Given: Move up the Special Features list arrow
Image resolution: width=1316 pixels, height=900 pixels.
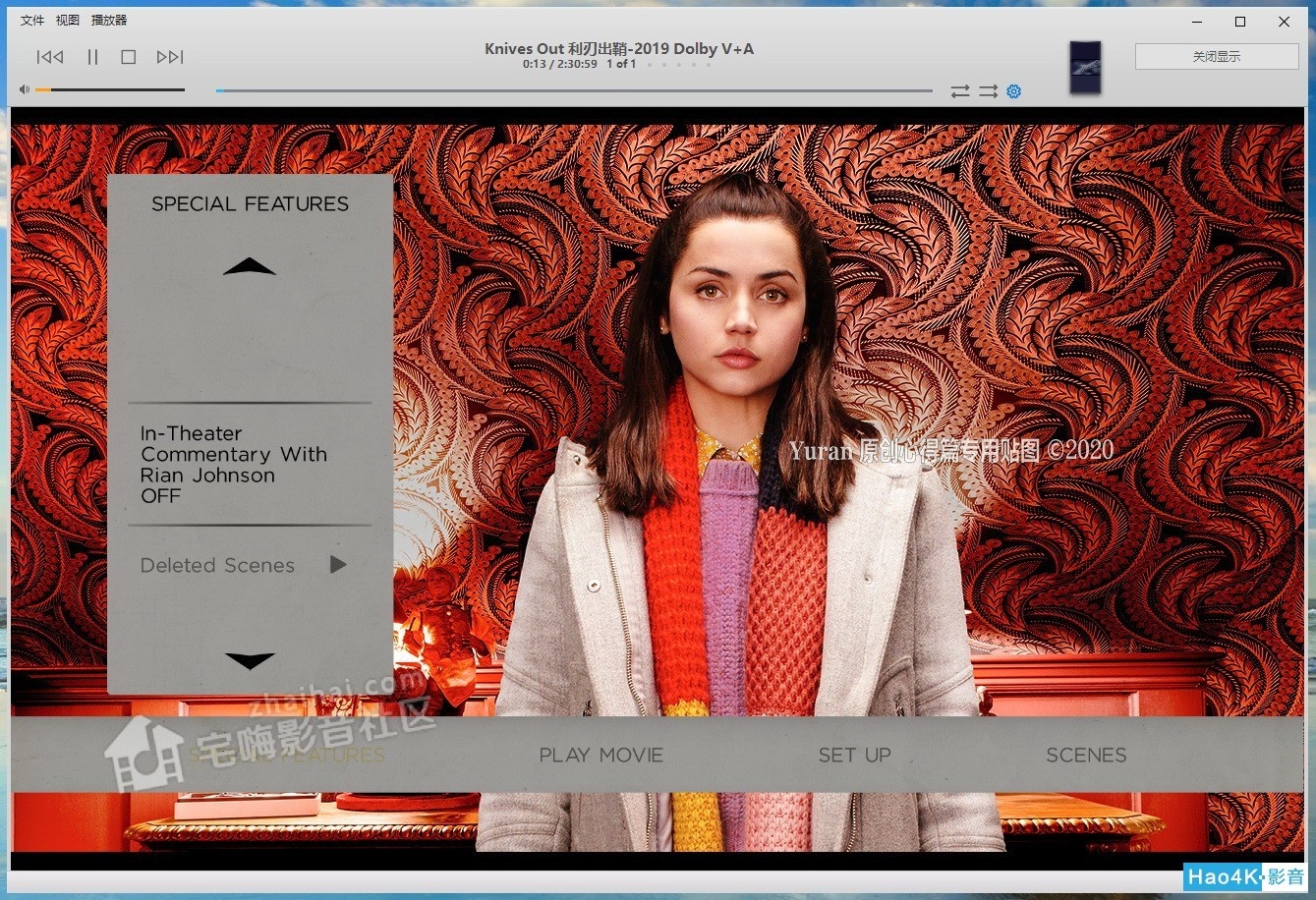Looking at the screenshot, I should point(250,266).
